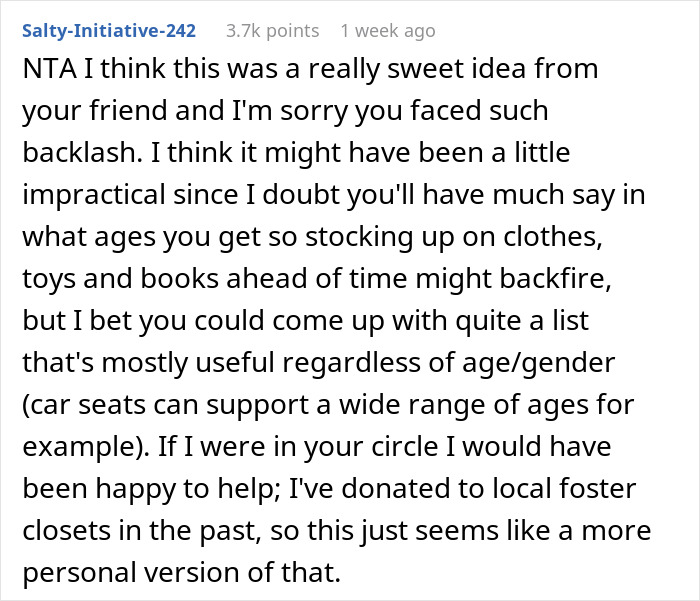Open the '1 week ago' timestamp permalink
This screenshot has width=700, height=601.
[388, 31]
